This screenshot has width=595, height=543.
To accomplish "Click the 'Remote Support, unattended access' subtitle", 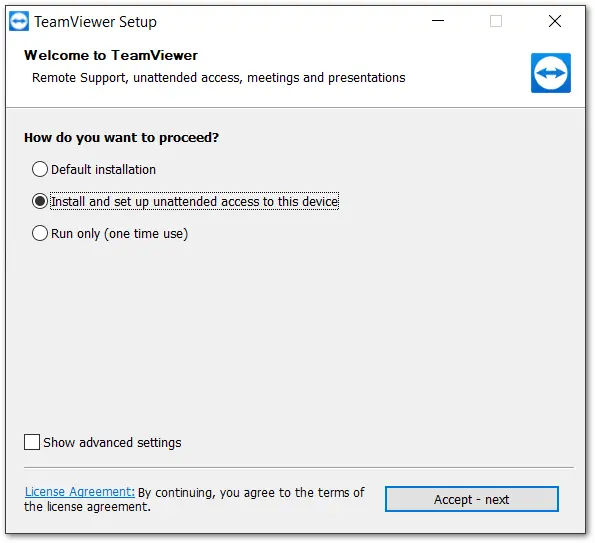I will 219,78.
